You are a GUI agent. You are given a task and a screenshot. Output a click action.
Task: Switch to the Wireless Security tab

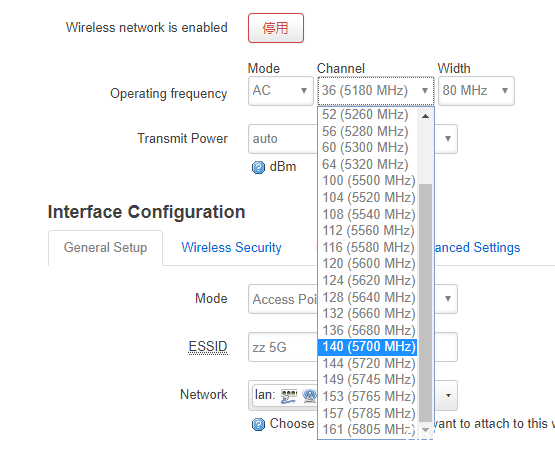(231, 247)
